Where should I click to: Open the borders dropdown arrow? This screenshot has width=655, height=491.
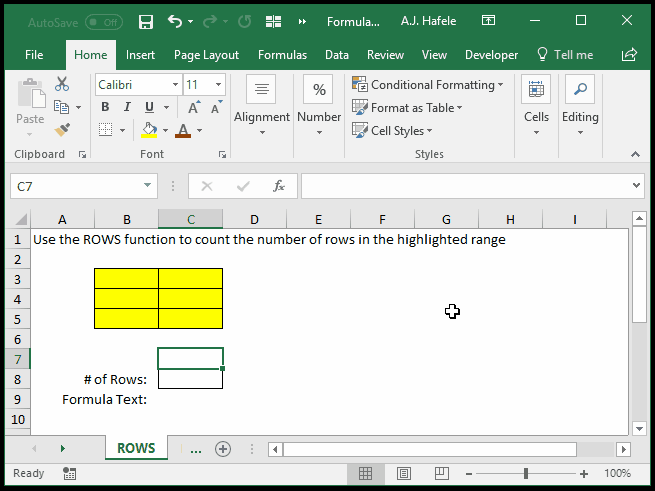pyautogui.click(x=122, y=130)
